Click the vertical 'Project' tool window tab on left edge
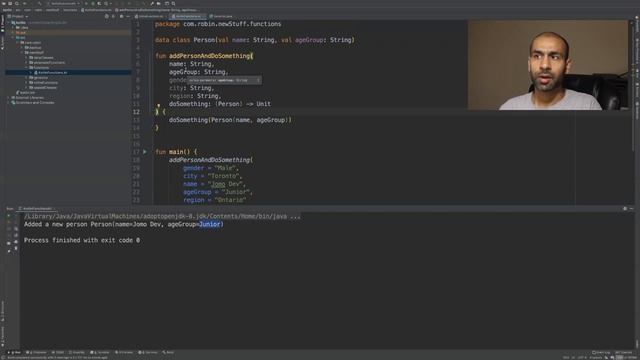The width and height of the screenshot is (640, 360). 2,24
